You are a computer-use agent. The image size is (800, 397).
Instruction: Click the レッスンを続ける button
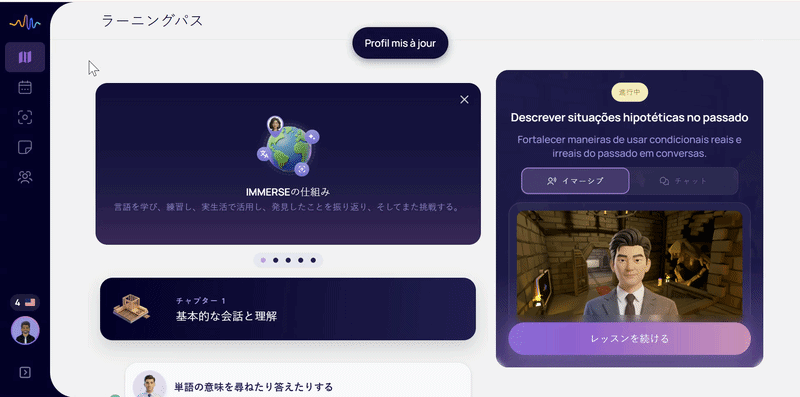pyautogui.click(x=629, y=339)
